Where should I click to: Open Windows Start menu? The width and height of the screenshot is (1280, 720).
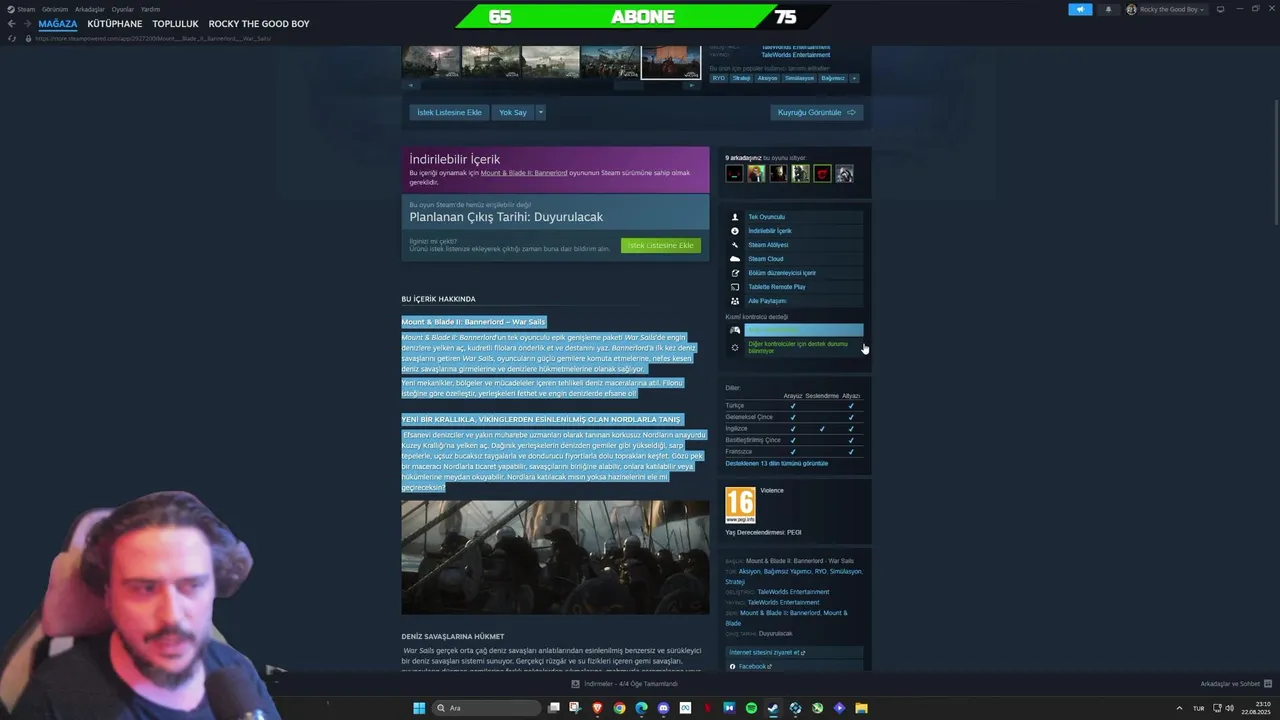click(419, 708)
